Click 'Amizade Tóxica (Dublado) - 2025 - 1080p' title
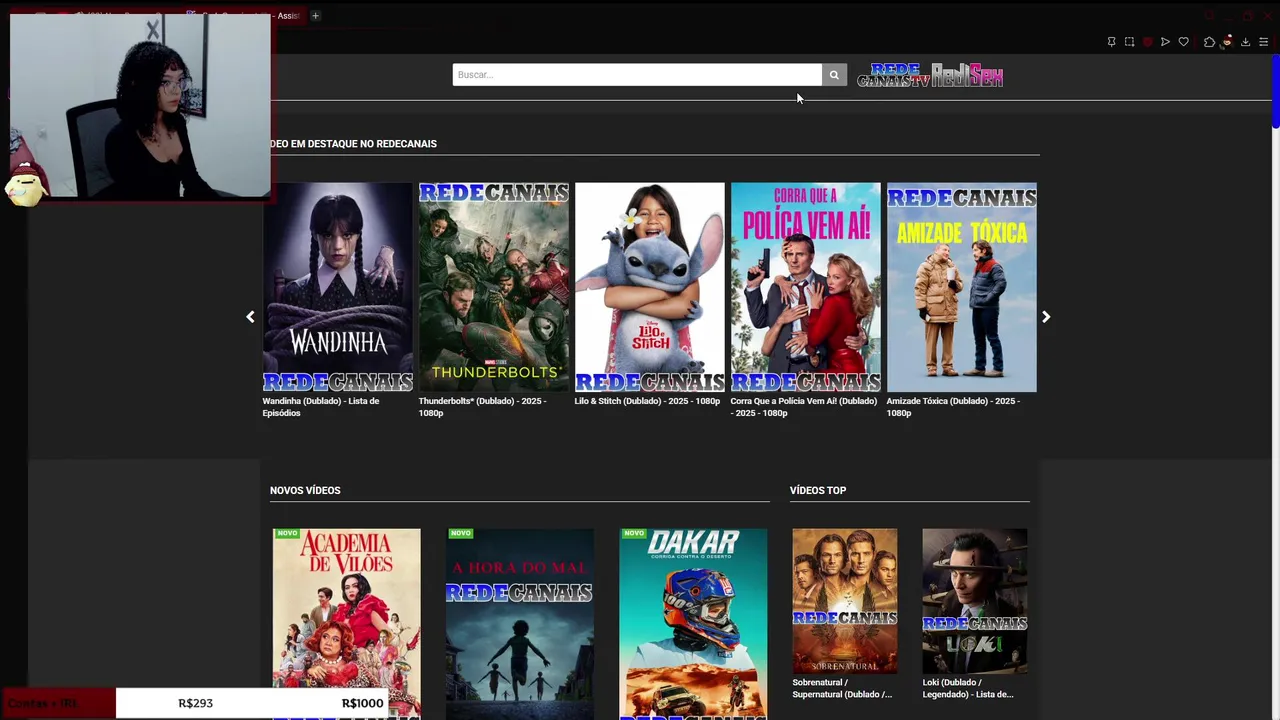 (x=953, y=407)
